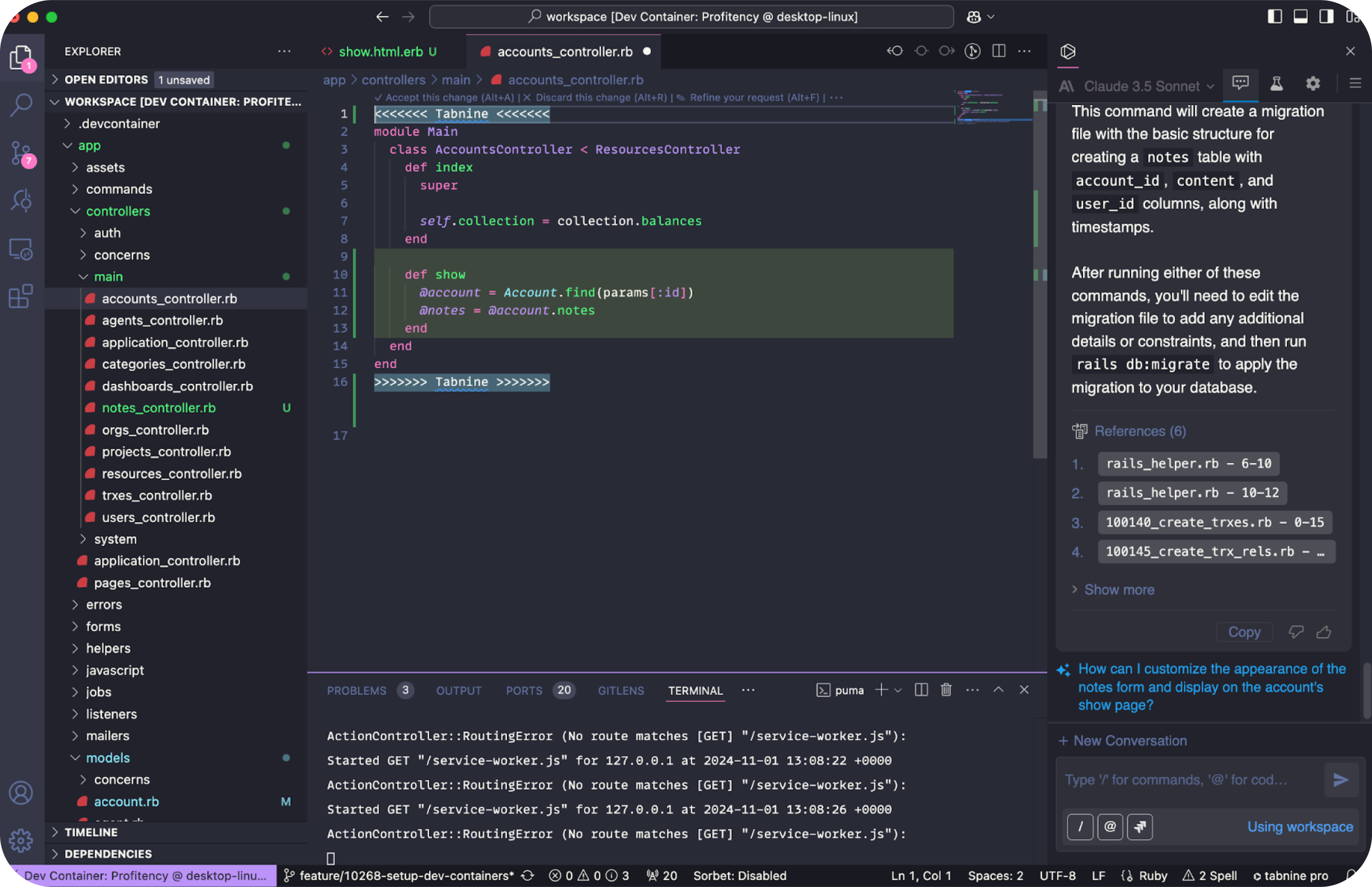Click the Tabnine chat settings gear
Viewport: 1372px width, 887px height.
1313,84
